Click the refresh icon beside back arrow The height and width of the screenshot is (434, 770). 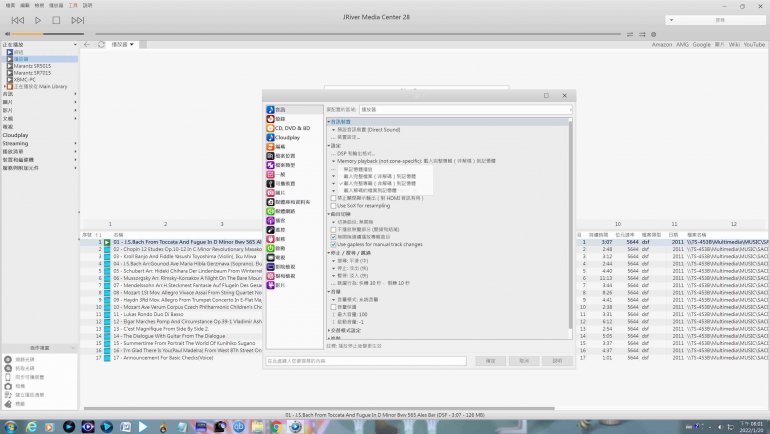pyautogui.click(x=101, y=45)
